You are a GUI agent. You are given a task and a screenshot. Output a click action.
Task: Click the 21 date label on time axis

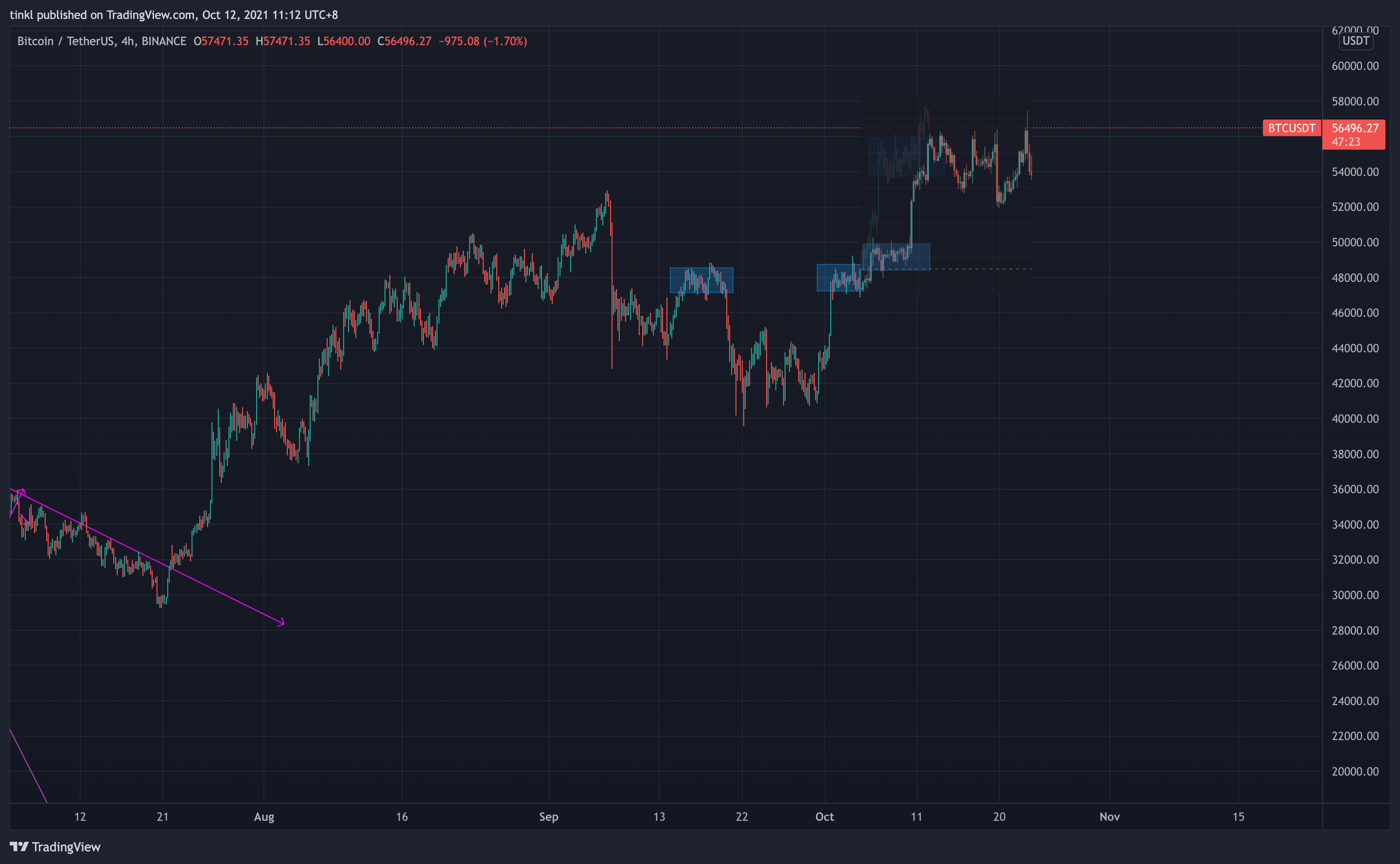pyautogui.click(x=163, y=816)
